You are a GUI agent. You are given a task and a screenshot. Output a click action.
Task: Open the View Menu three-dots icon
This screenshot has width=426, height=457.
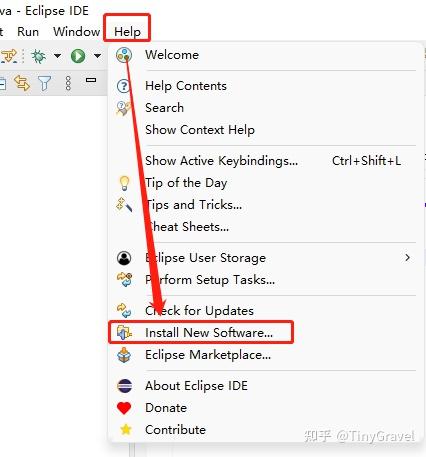click(x=68, y=83)
